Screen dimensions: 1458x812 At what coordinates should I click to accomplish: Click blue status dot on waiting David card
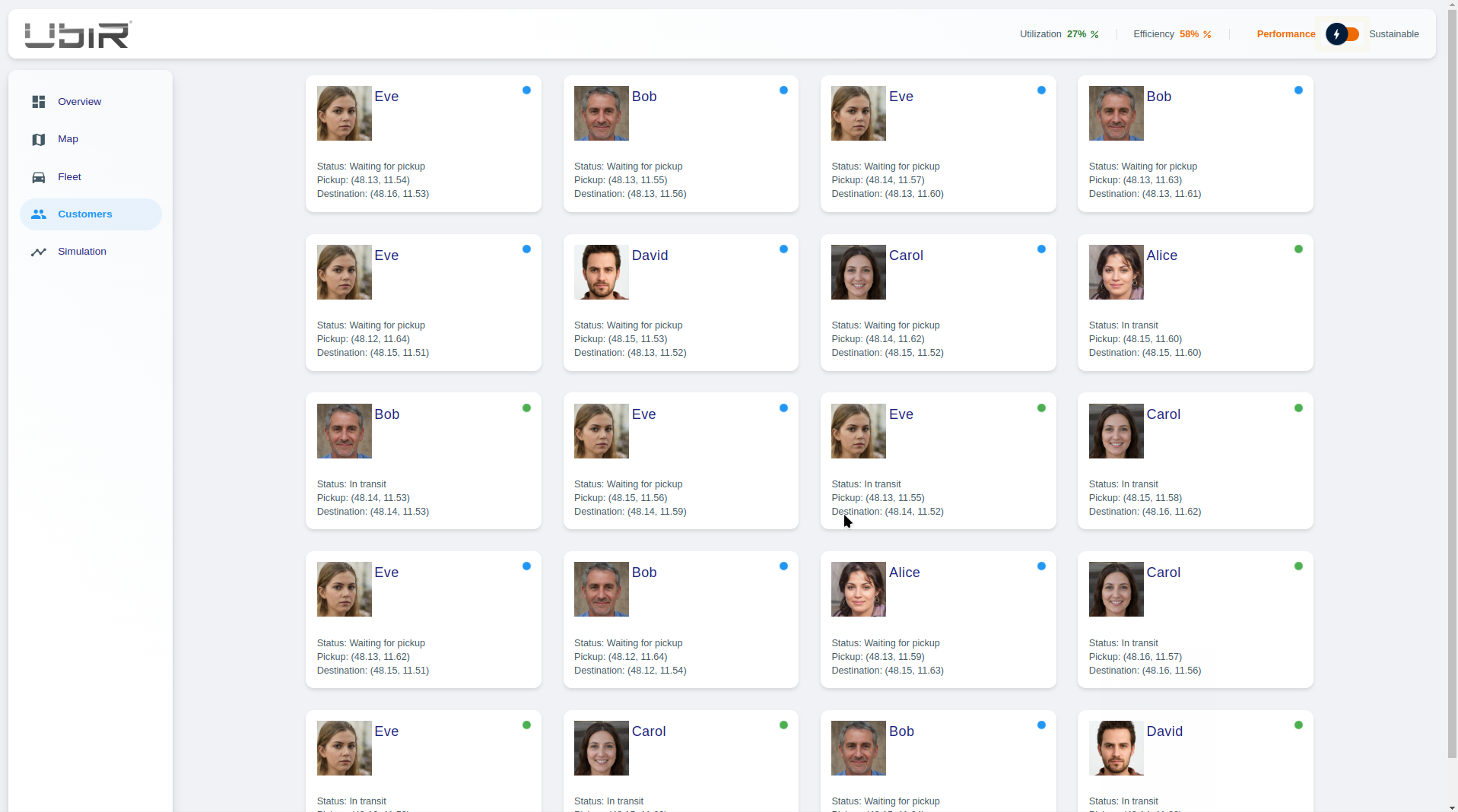click(783, 249)
